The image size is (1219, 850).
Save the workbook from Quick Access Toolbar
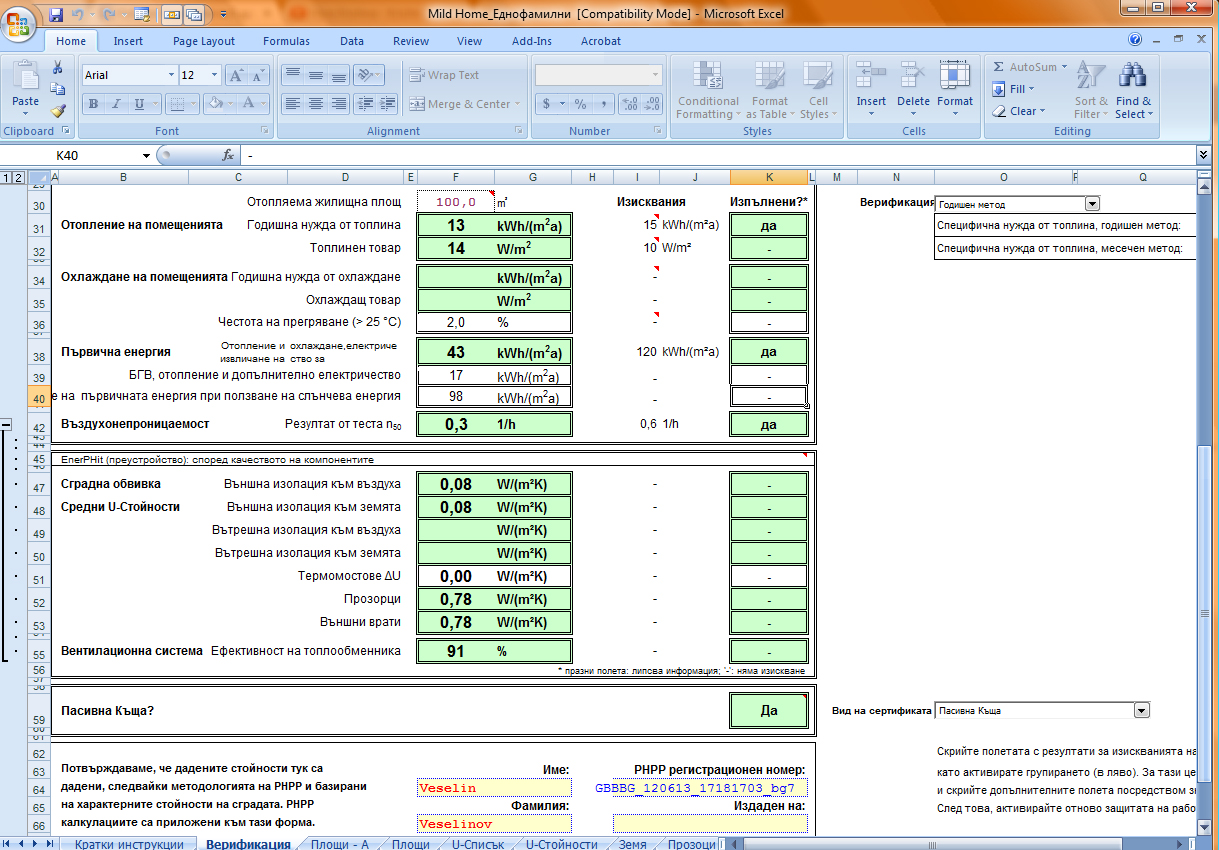tap(56, 14)
